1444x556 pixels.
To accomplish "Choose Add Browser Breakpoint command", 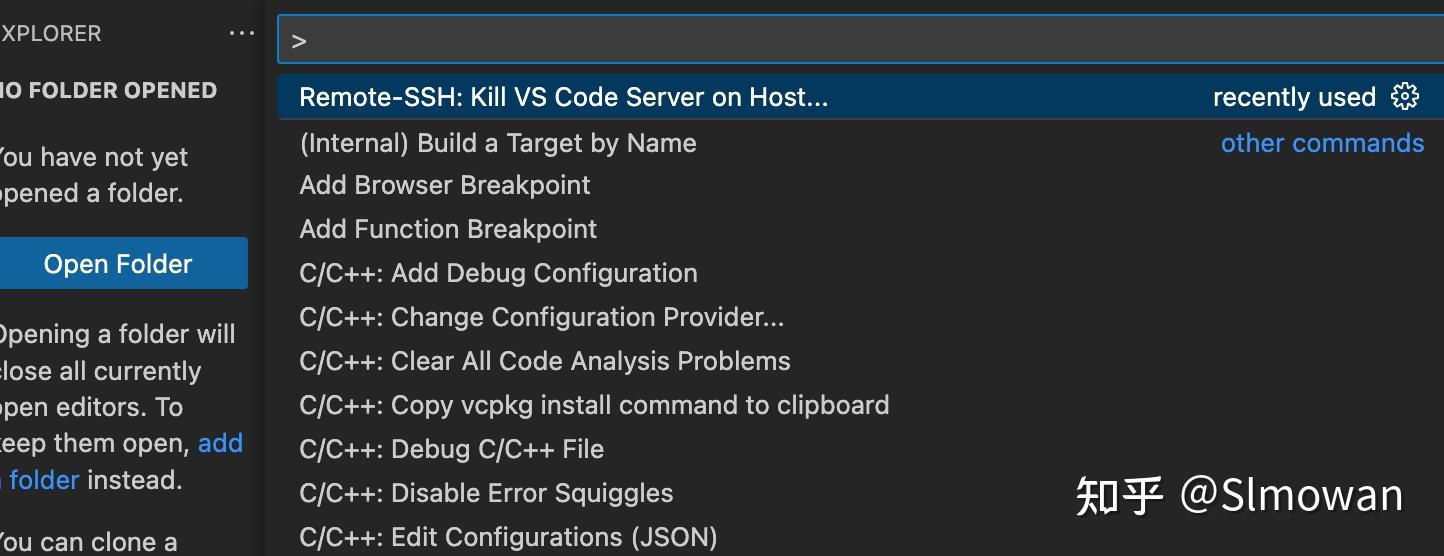I will (x=445, y=185).
